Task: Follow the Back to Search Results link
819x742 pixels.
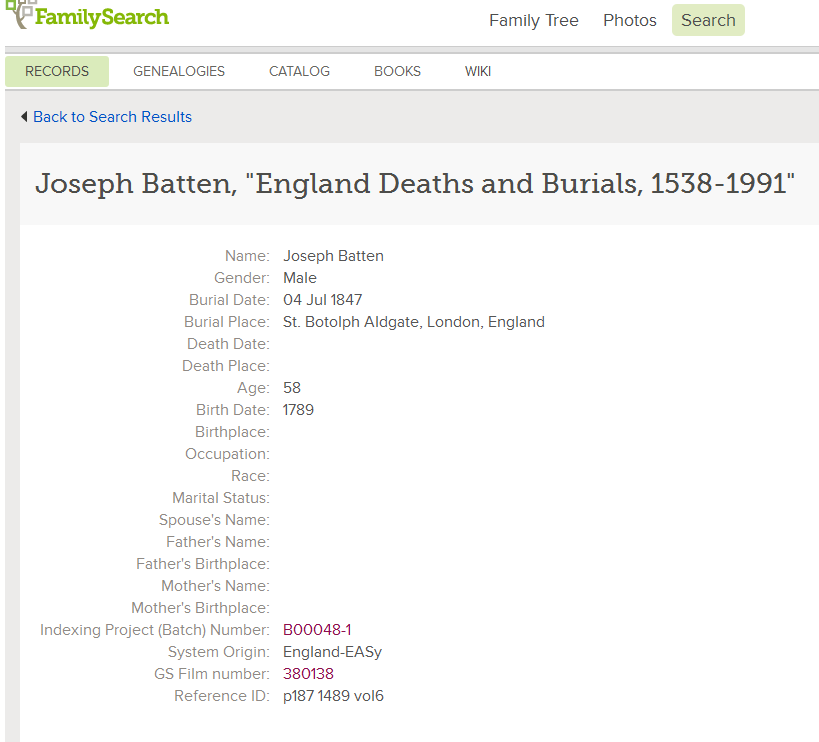Action: (x=112, y=116)
